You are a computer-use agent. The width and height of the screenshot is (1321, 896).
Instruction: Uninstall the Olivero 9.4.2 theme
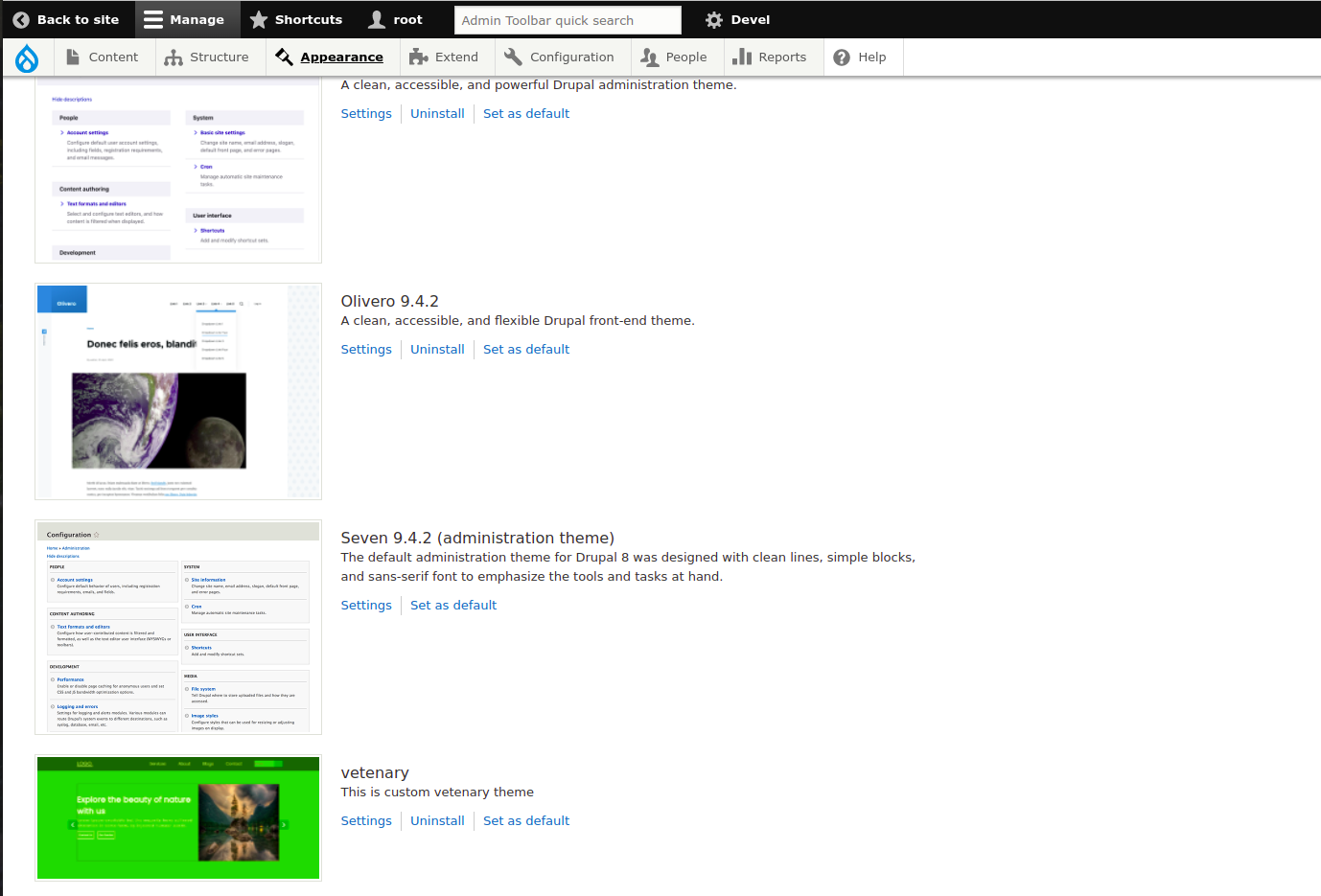point(437,349)
